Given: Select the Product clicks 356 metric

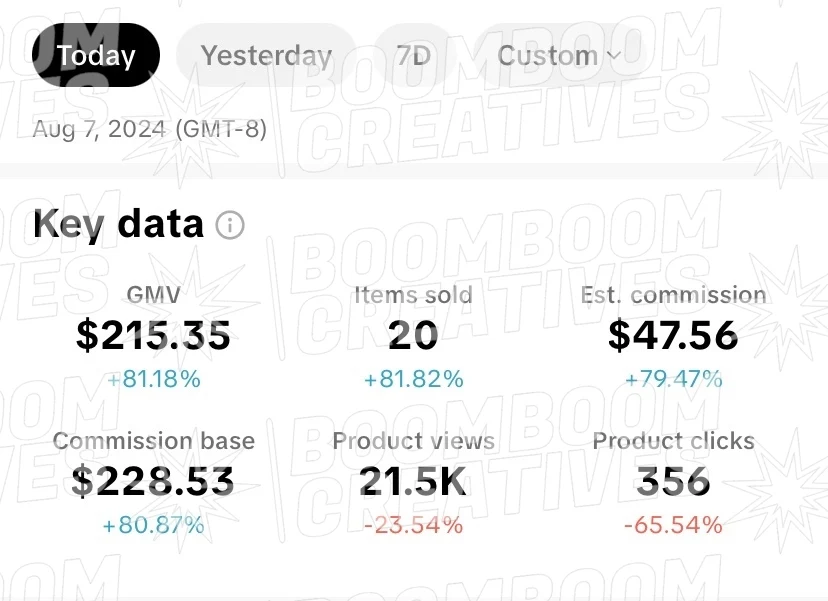Looking at the screenshot, I should 673,483.
